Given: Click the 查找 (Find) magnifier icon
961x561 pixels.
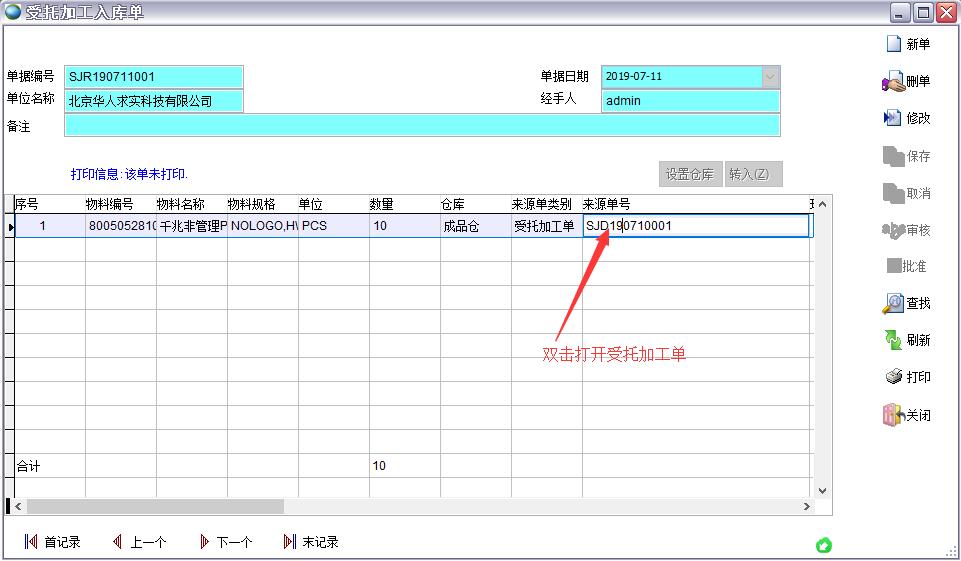Looking at the screenshot, I should 893,303.
